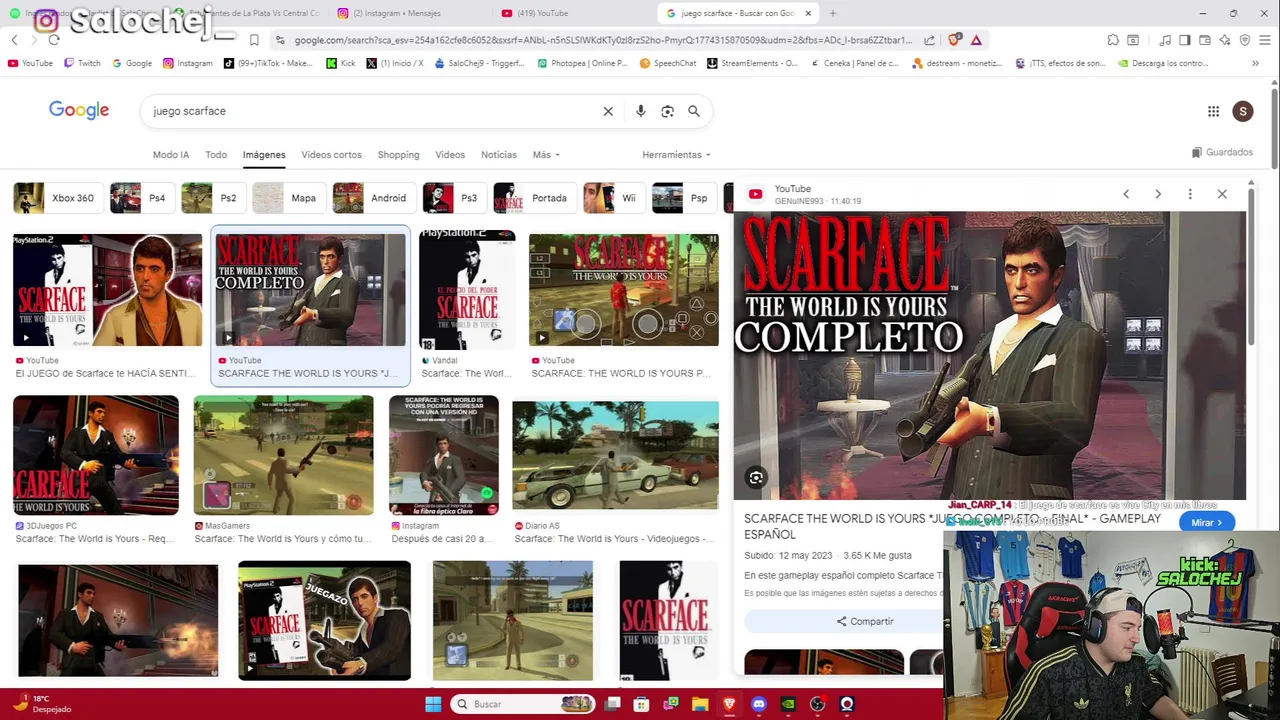
Task: Bookmark this page icon in address bar
Action: (254, 40)
